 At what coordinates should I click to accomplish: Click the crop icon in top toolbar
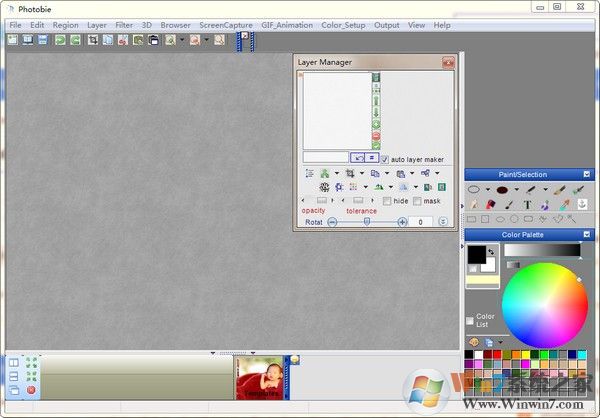[x=92, y=41]
